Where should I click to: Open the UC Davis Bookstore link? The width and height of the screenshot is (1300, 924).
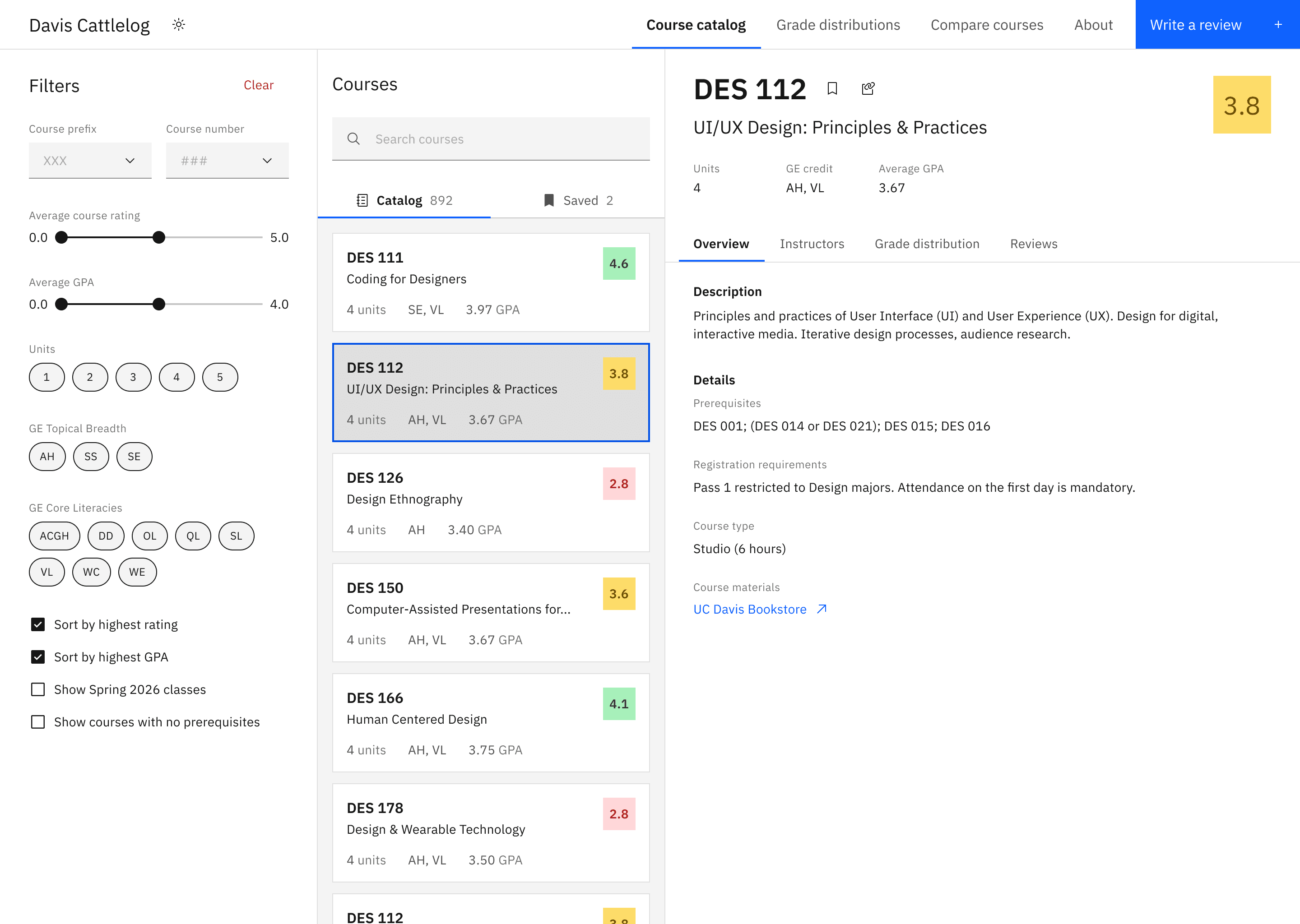tap(750, 609)
